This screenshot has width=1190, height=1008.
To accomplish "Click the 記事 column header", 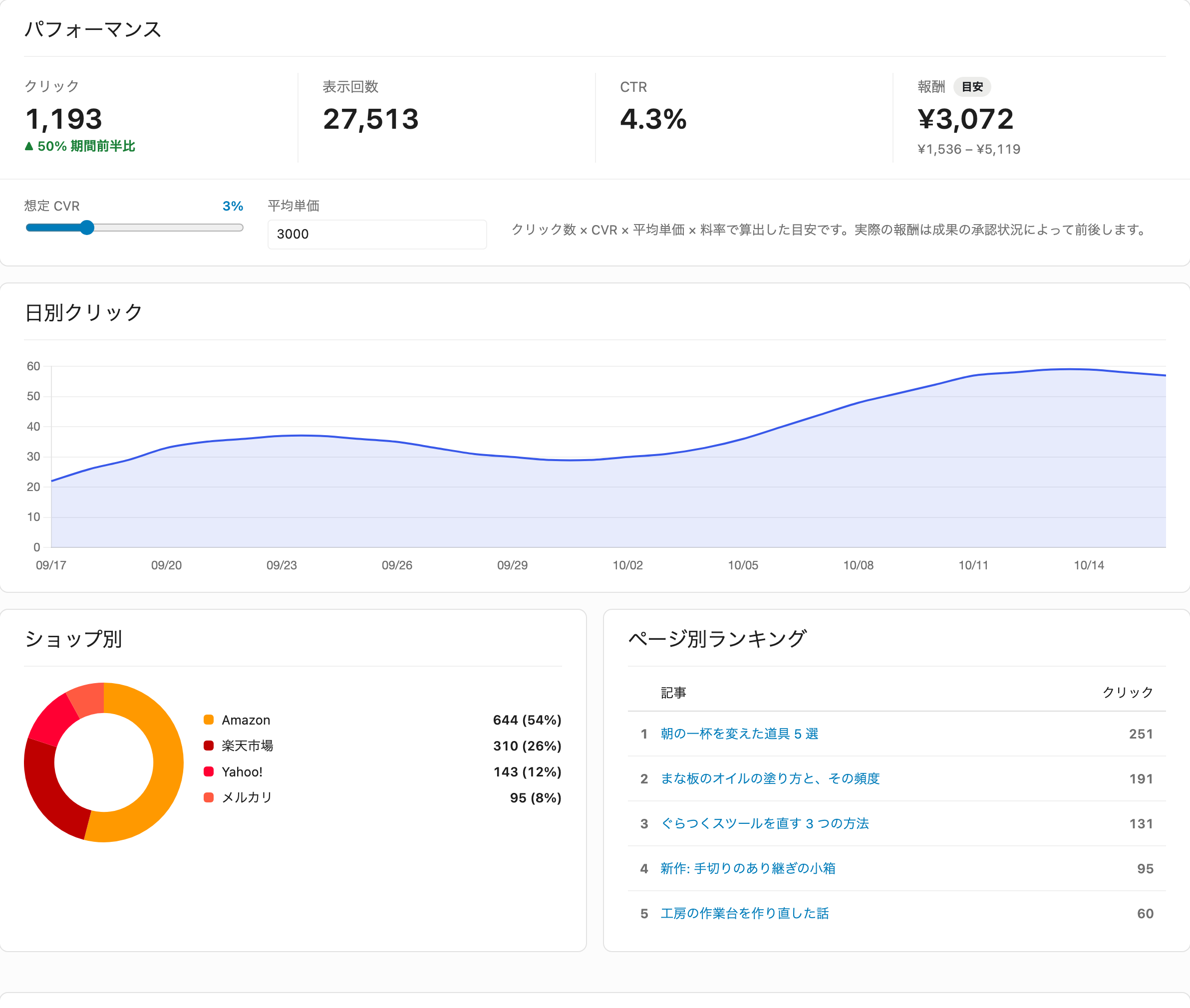I will coord(673,692).
